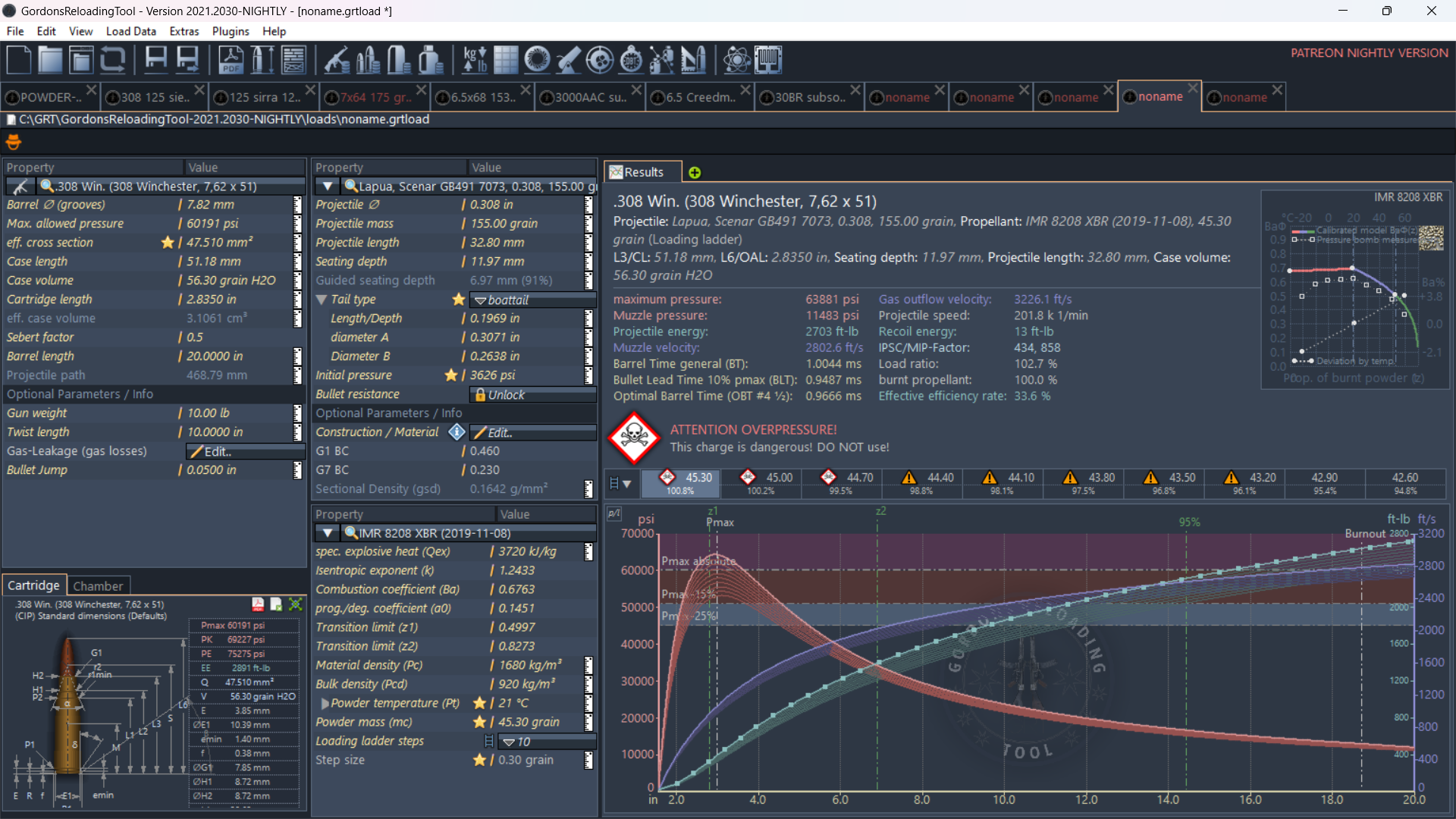Click the new file toolbar icon

click(19, 60)
